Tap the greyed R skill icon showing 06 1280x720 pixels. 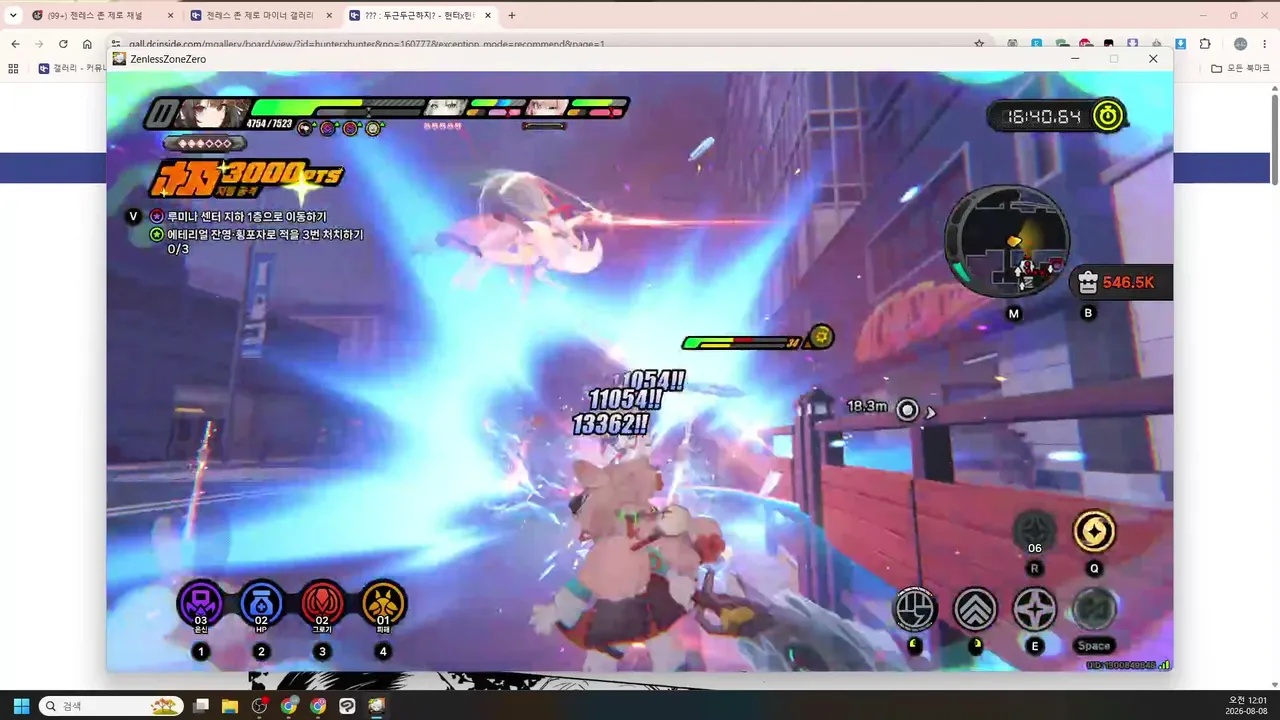click(1035, 532)
